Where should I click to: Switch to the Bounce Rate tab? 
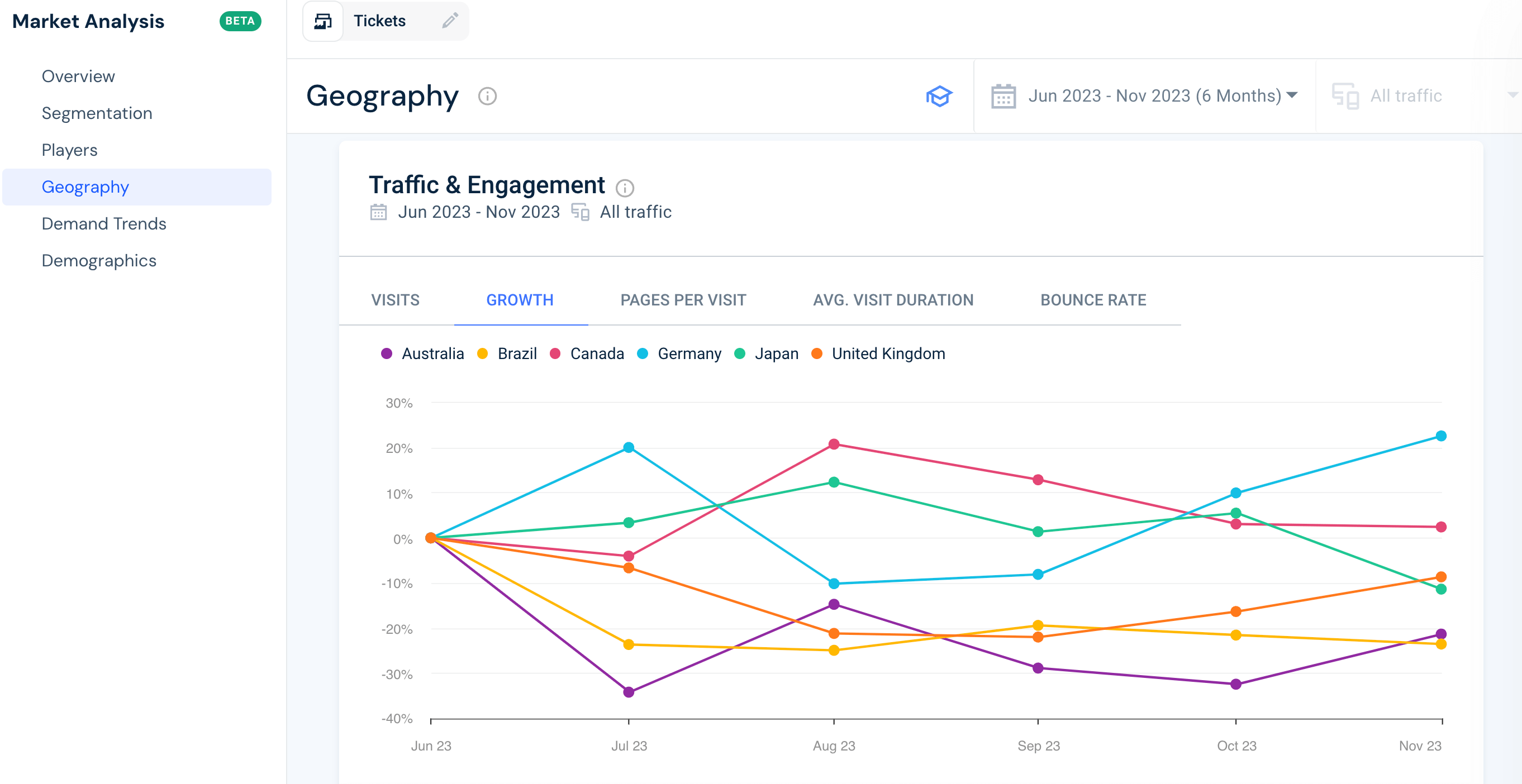click(1092, 300)
